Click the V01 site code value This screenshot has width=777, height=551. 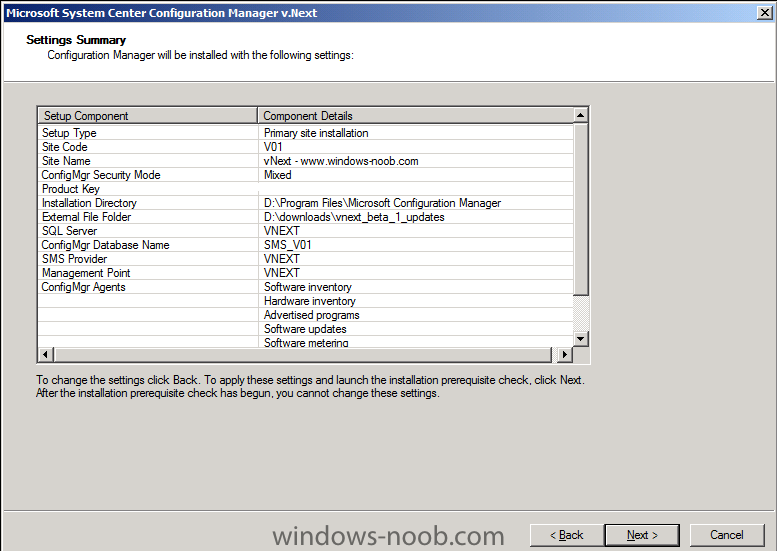pyautogui.click(x=273, y=147)
